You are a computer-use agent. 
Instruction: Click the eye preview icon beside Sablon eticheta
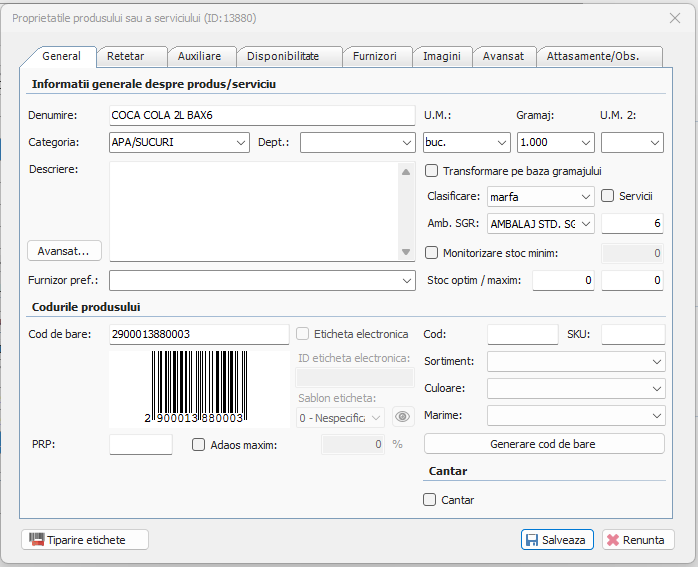(403, 417)
